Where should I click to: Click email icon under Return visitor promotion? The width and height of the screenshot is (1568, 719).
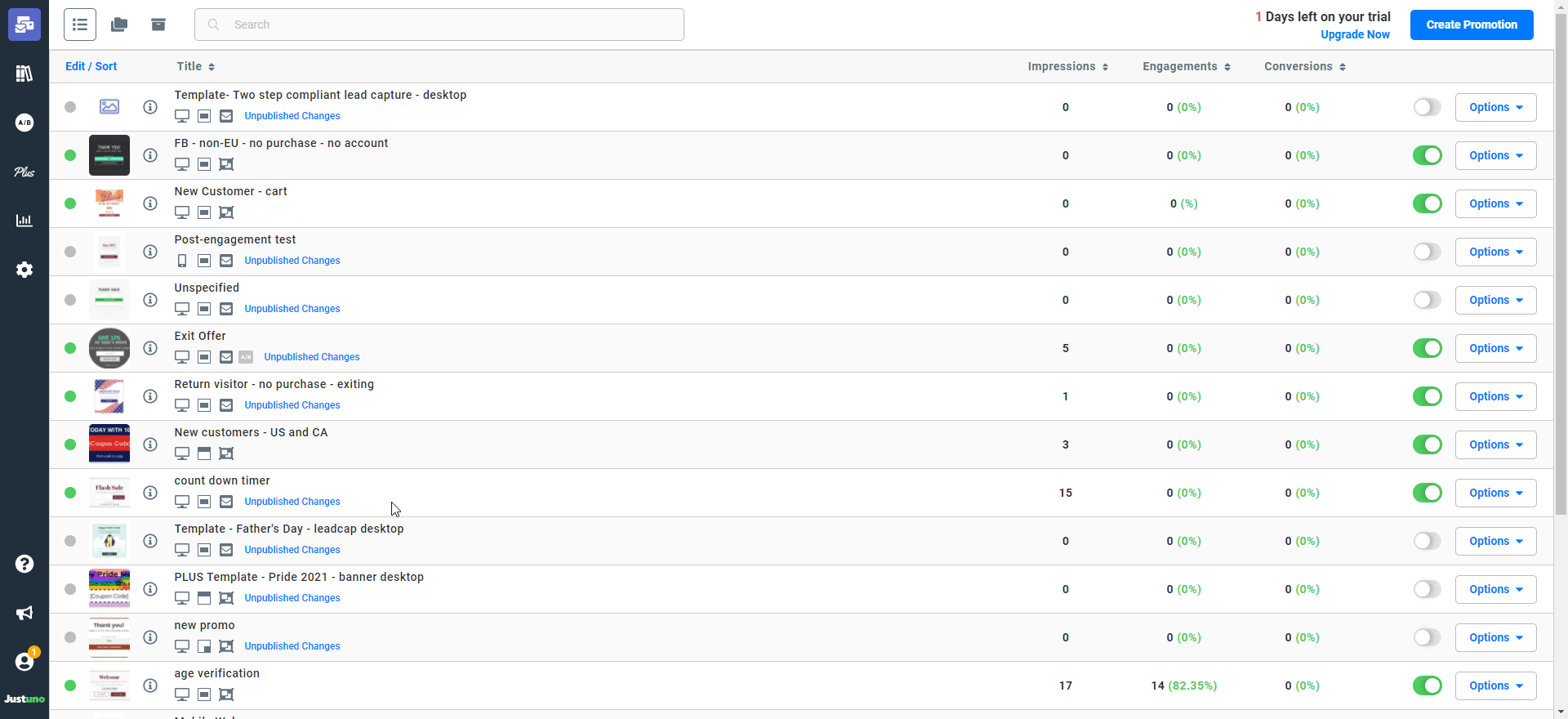(226, 405)
